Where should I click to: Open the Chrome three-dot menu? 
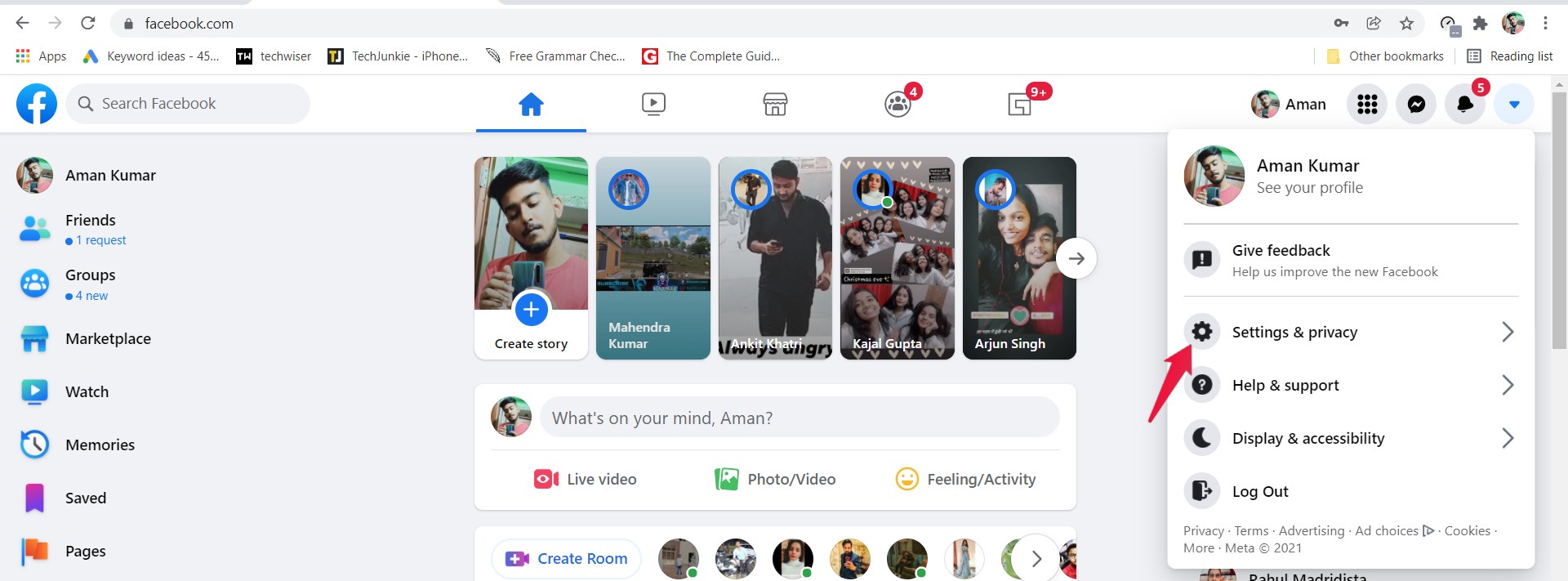click(x=1545, y=23)
